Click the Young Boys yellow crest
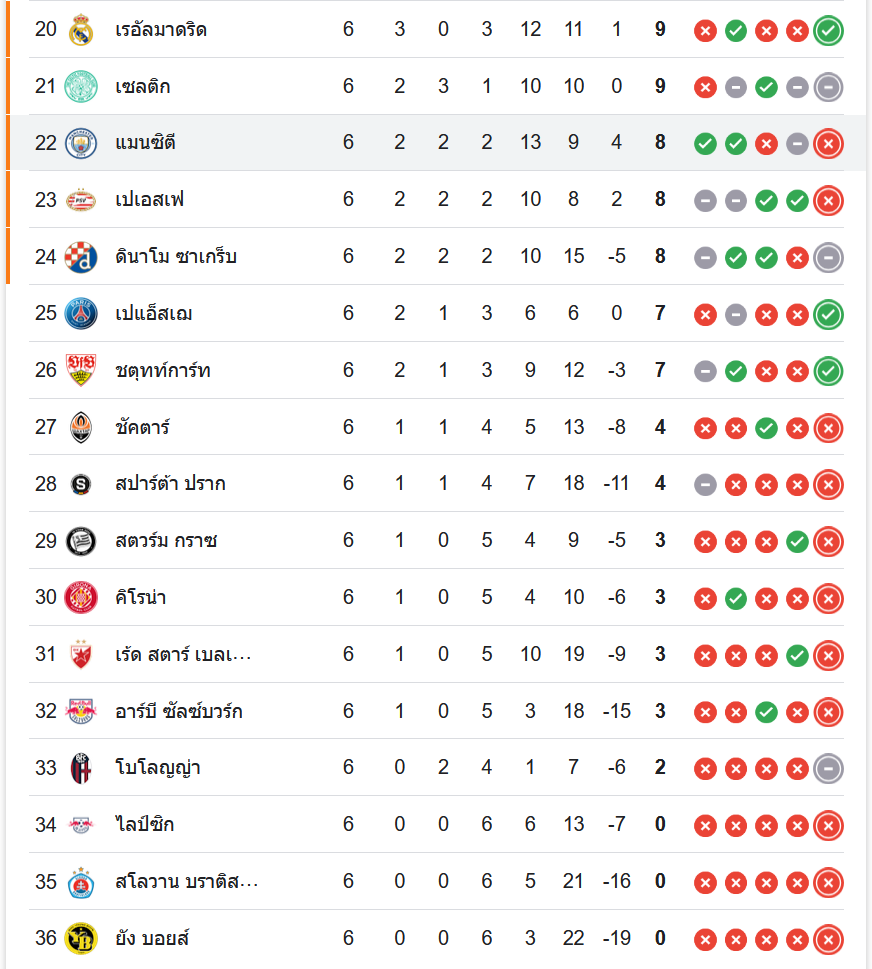 tap(80, 938)
